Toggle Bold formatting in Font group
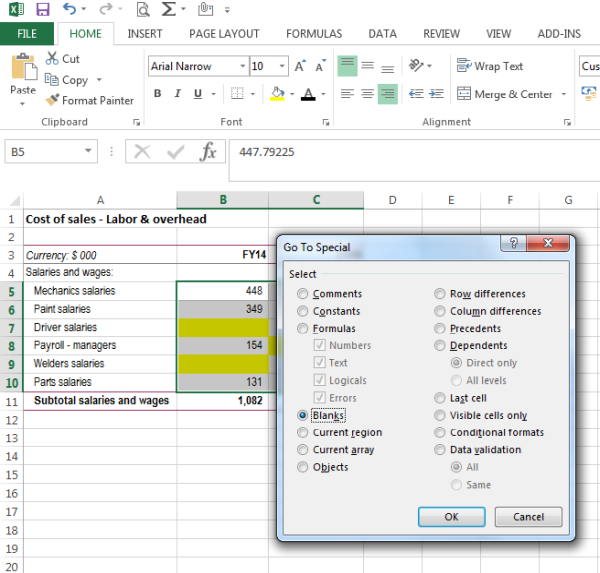Screen dimensions: 600x573 tap(158, 95)
